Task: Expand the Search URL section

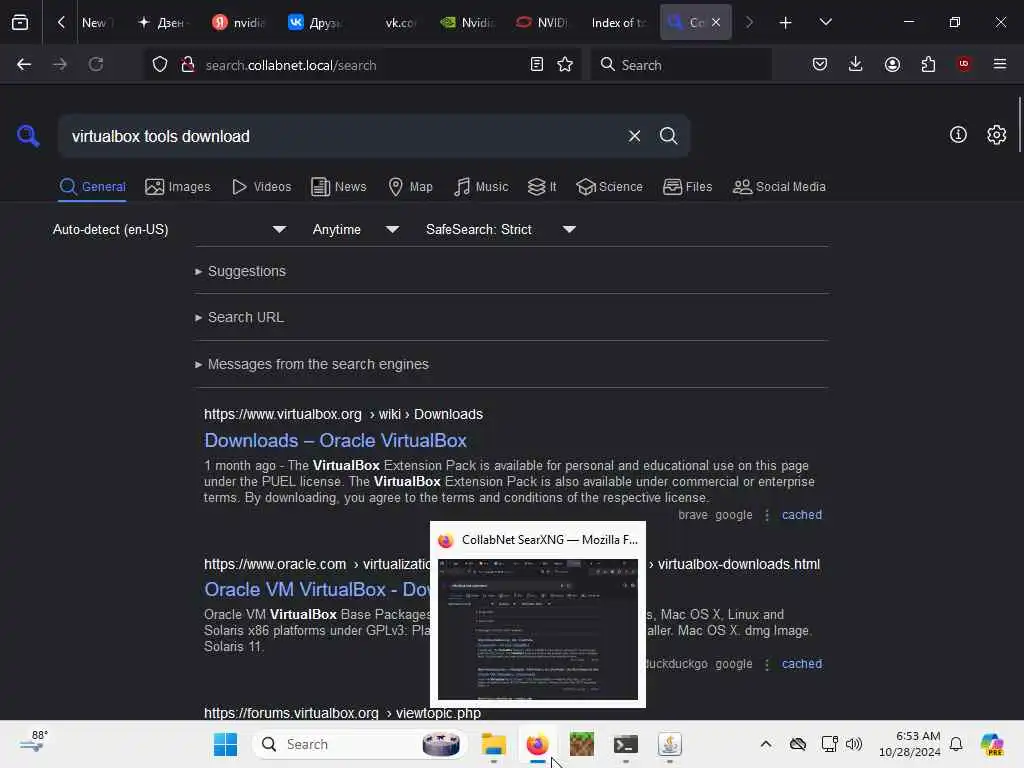Action: tap(239, 317)
